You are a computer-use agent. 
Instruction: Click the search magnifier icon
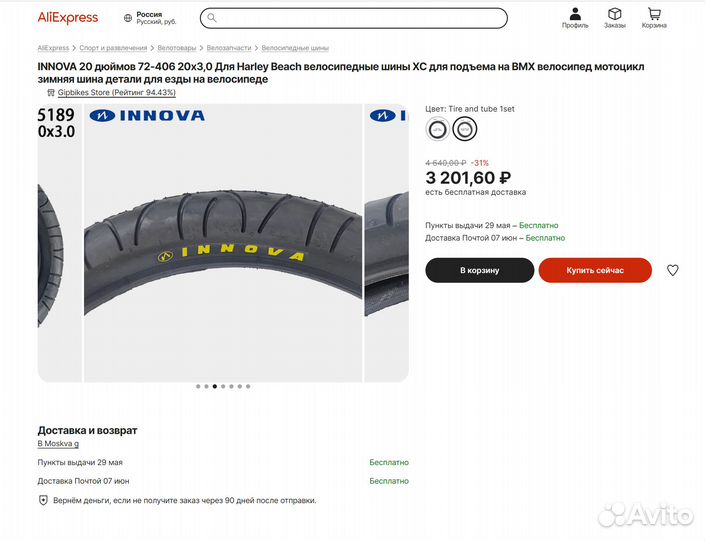(212, 18)
